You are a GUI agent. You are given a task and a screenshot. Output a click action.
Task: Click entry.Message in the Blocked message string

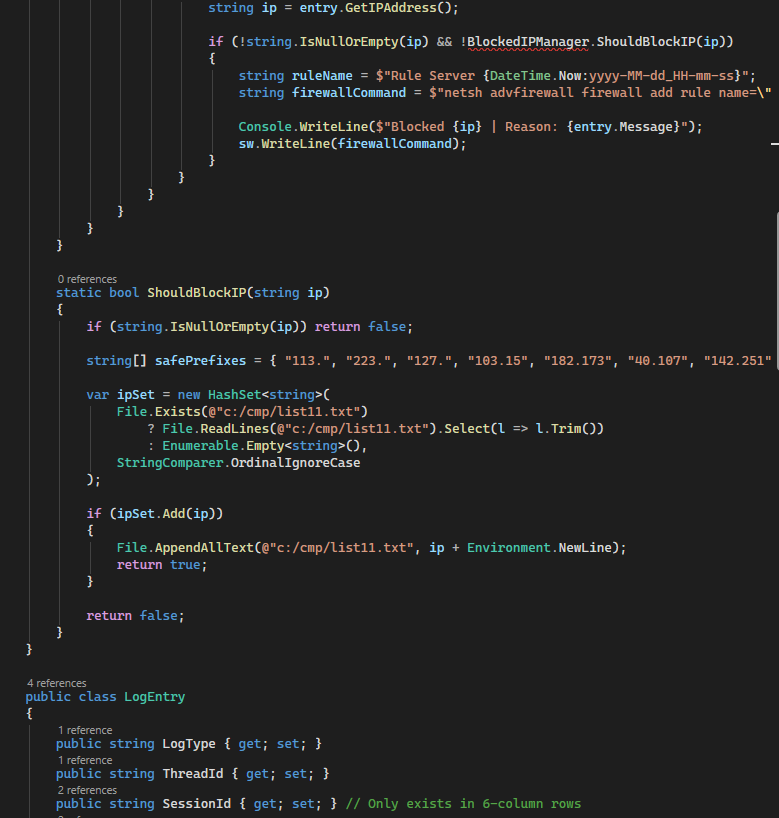tap(624, 127)
